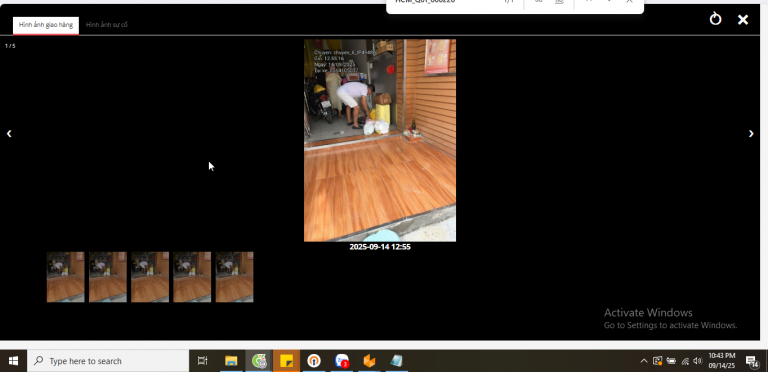The width and height of the screenshot is (768, 372).
Task: Go to the previous image arrow
Action: (9, 133)
